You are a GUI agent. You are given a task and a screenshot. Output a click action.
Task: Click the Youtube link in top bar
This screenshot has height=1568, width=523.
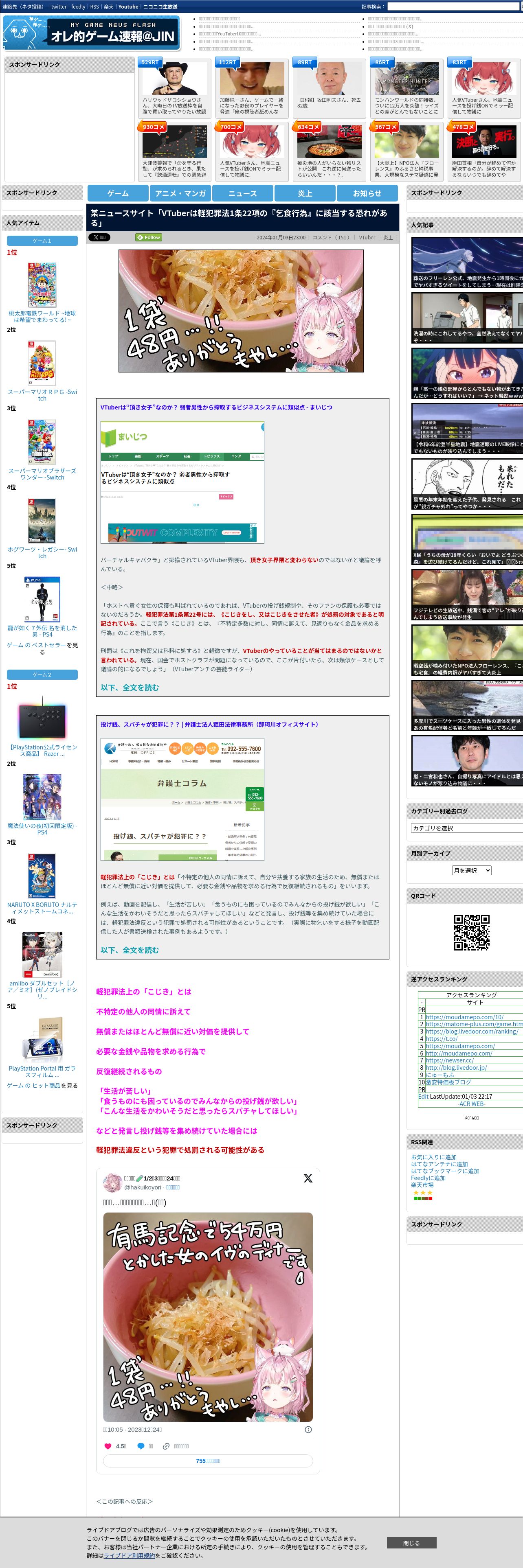[128, 7]
